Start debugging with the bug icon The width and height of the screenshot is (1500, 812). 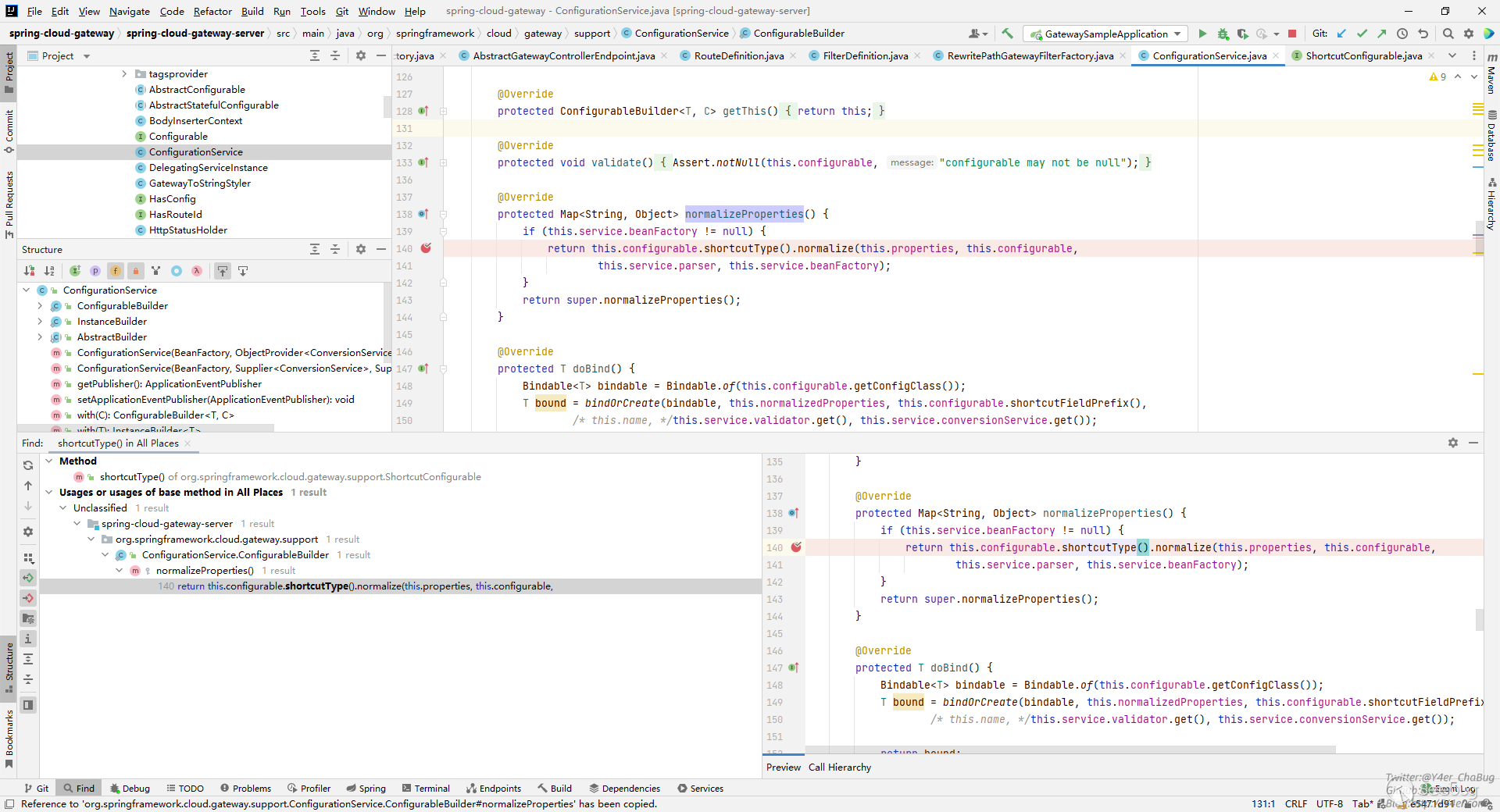tap(1223, 34)
